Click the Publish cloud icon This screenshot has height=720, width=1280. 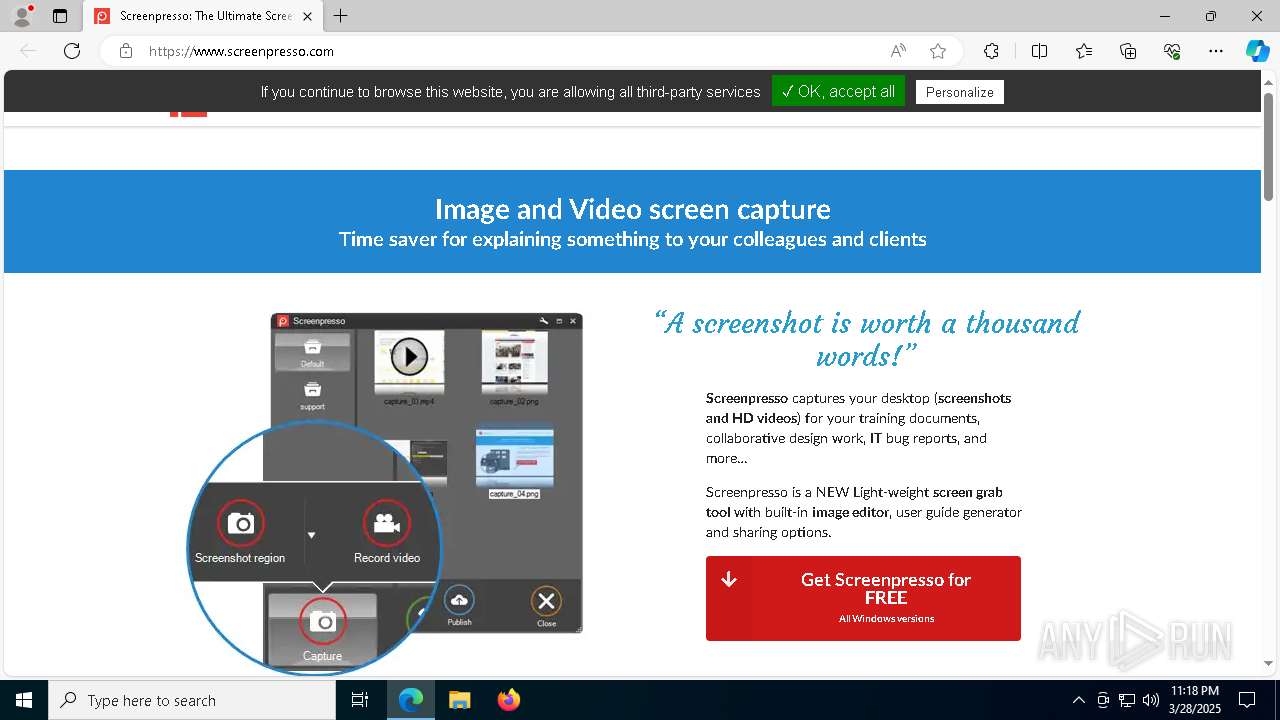tap(459, 600)
